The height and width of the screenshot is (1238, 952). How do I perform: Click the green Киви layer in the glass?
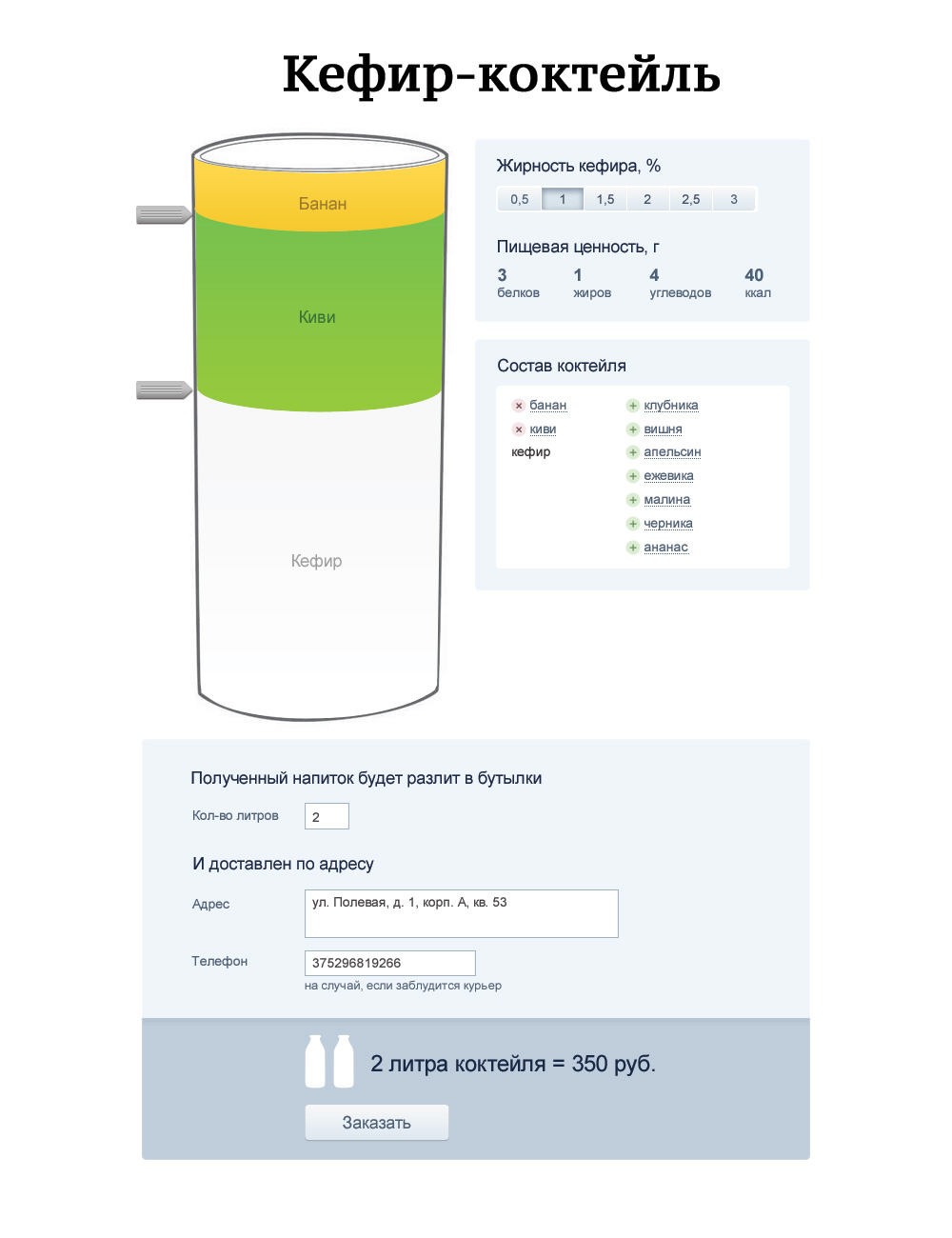click(318, 317)
